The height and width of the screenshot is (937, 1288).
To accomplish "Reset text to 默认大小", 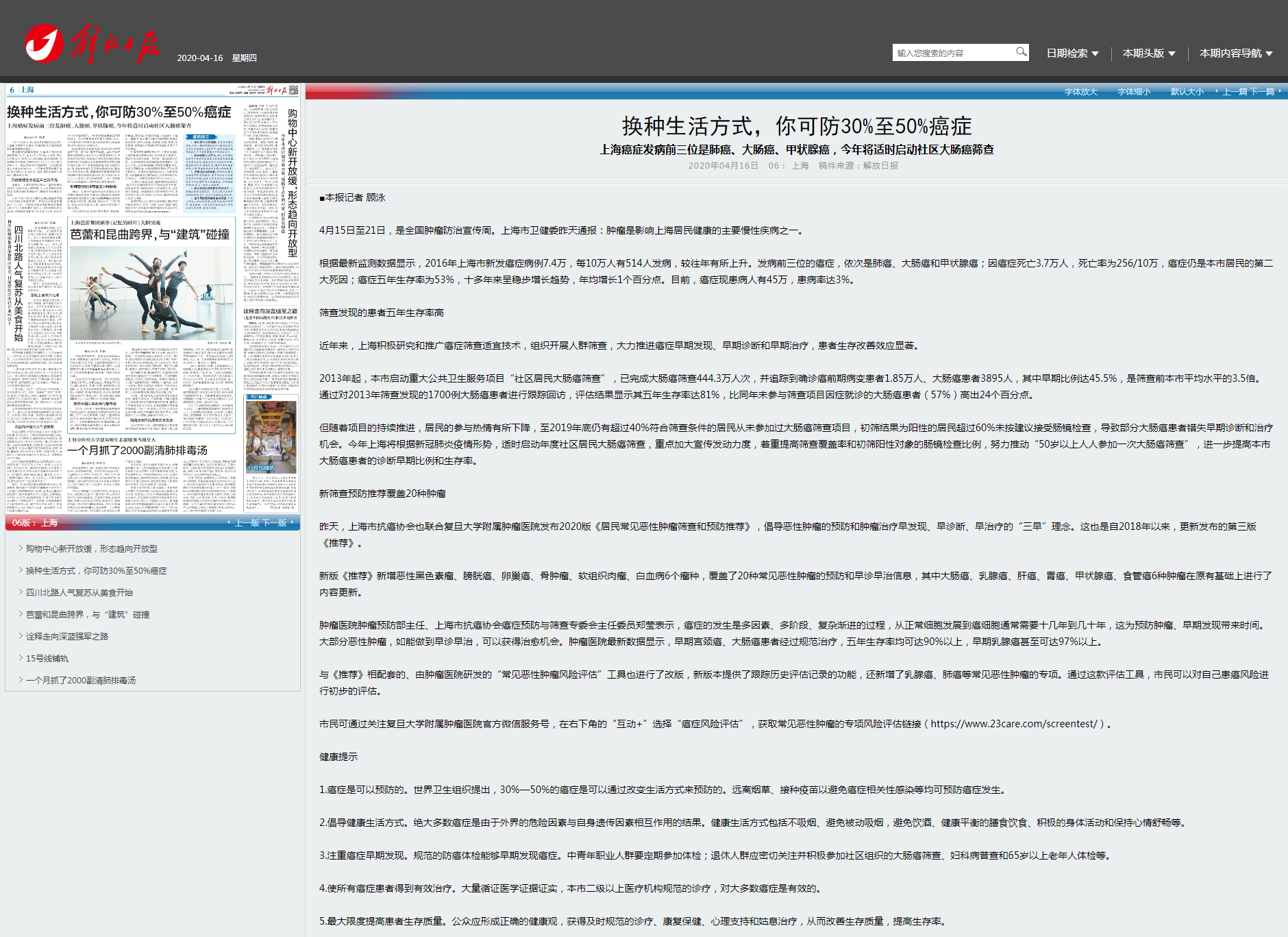I will pyautogui.click(x=1187, y=92).
